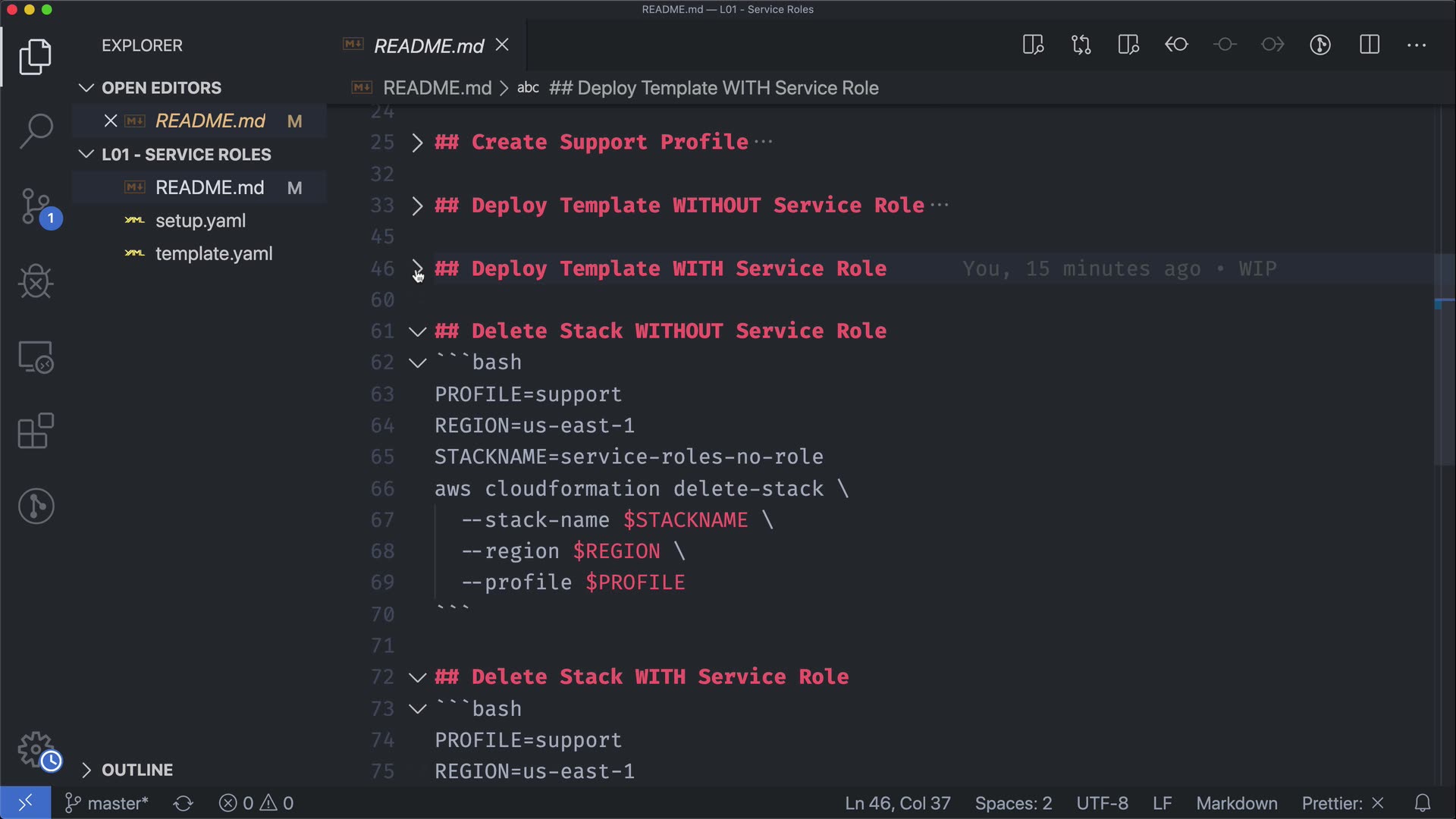The image size is (1456, 819).
Task: Open the Extensions view
Action: tap(36, 431)
